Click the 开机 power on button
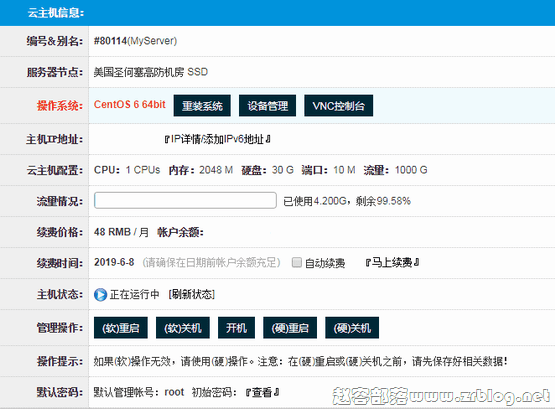This screenshot has width=555, height=409. (x=236, y=328)
